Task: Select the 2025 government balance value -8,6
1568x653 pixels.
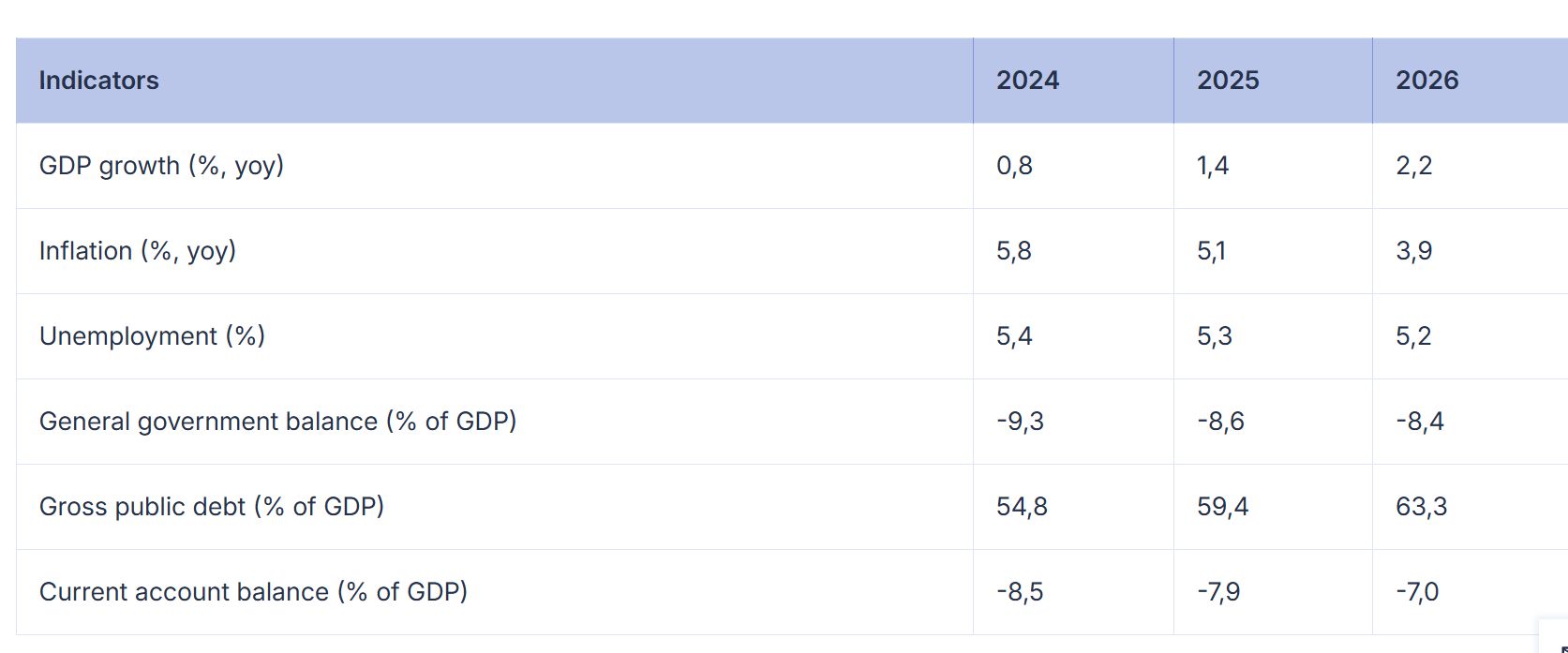Action: [x=1220, y=422]
